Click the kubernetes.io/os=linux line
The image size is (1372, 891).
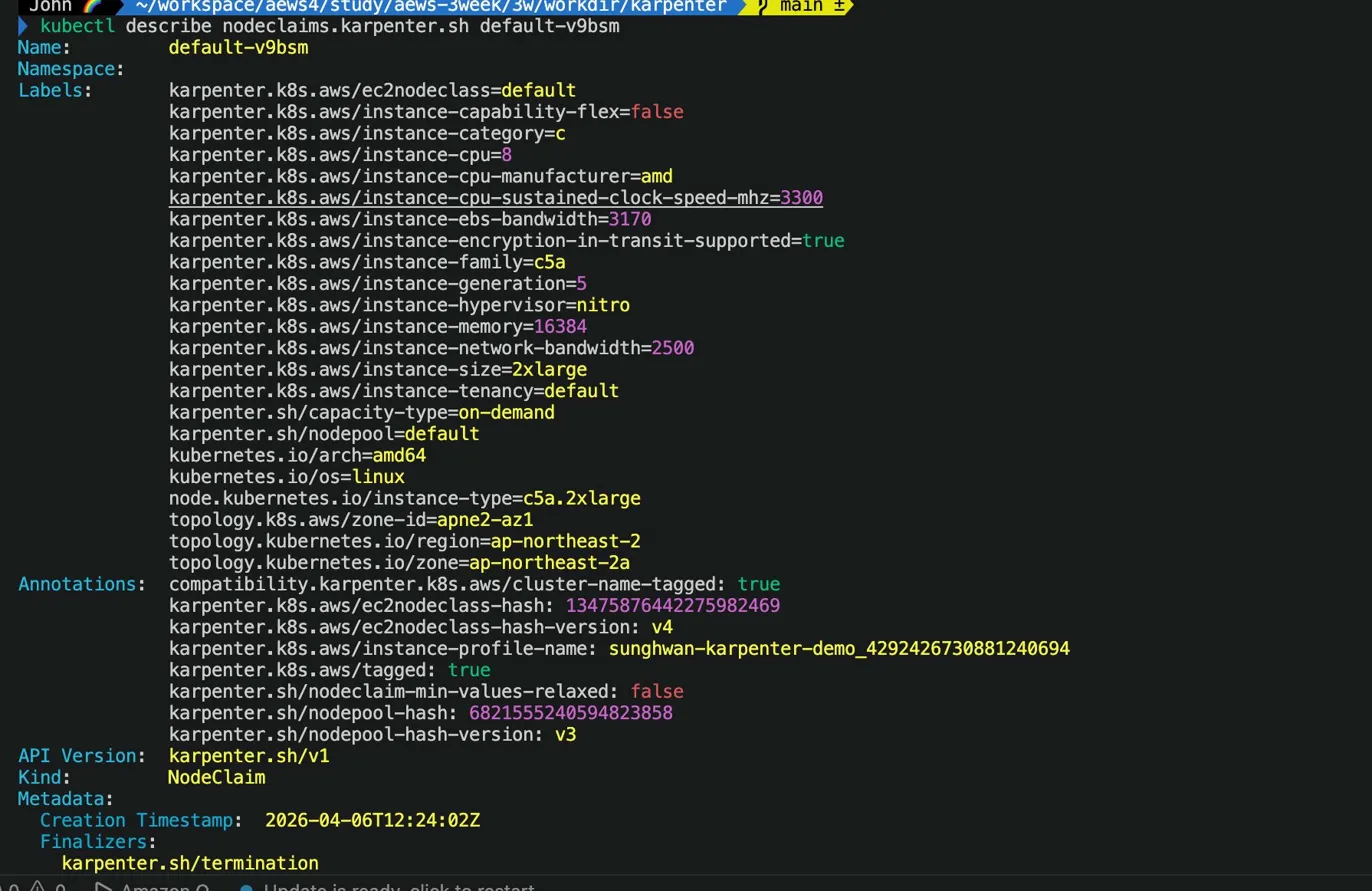click(x=287, y=477)
